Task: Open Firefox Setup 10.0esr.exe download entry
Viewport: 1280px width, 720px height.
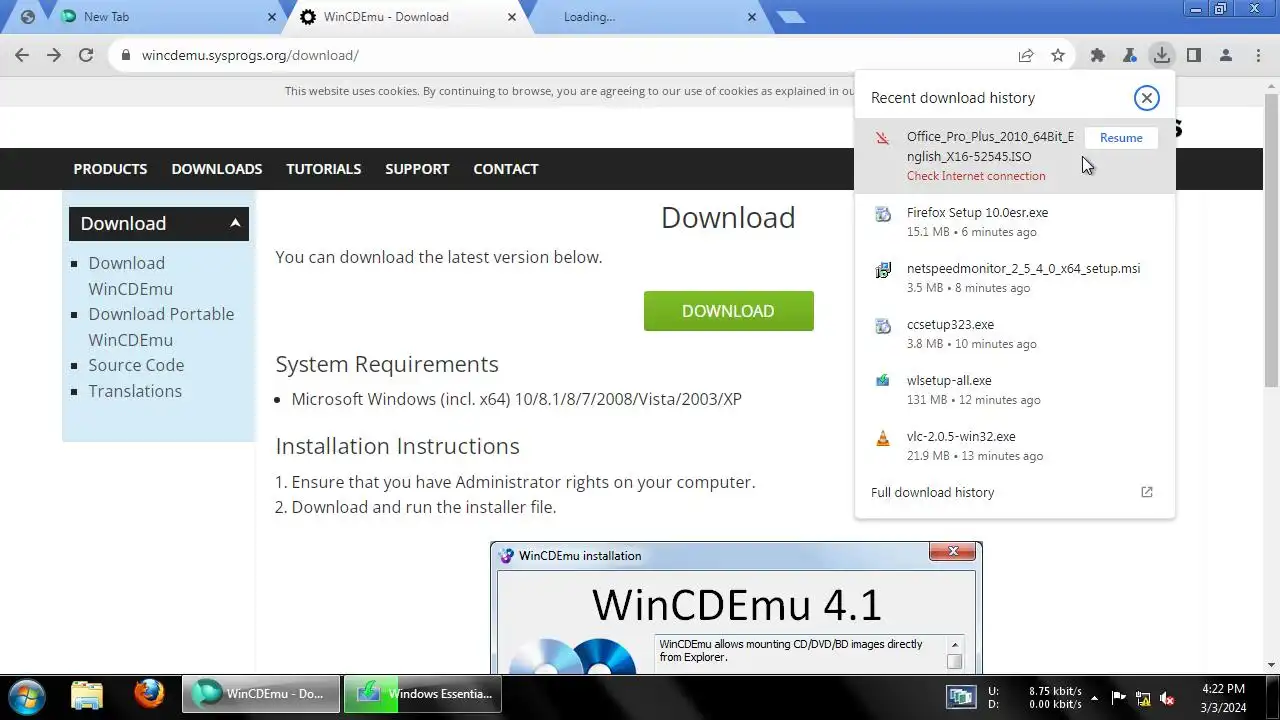Action: tap(1015, 222)
